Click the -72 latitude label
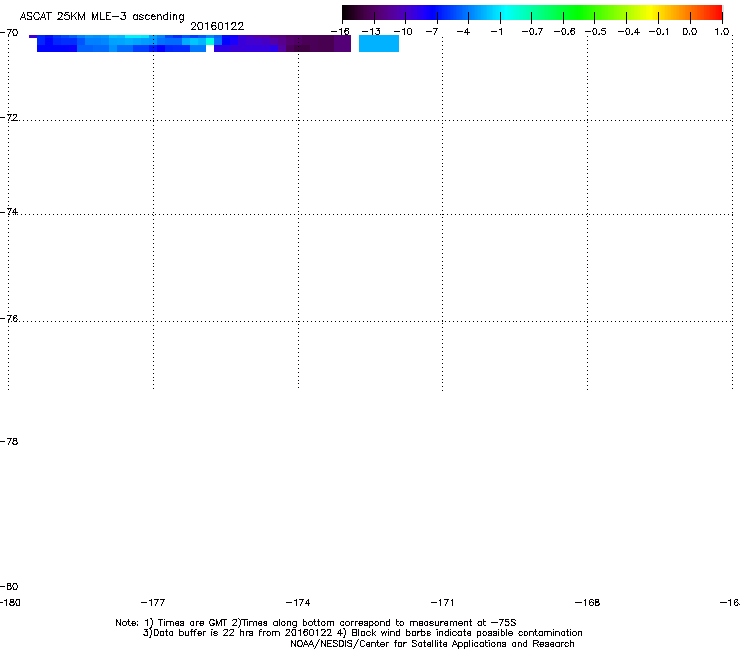This screenshot has height=650, width=740. [9, 117]
